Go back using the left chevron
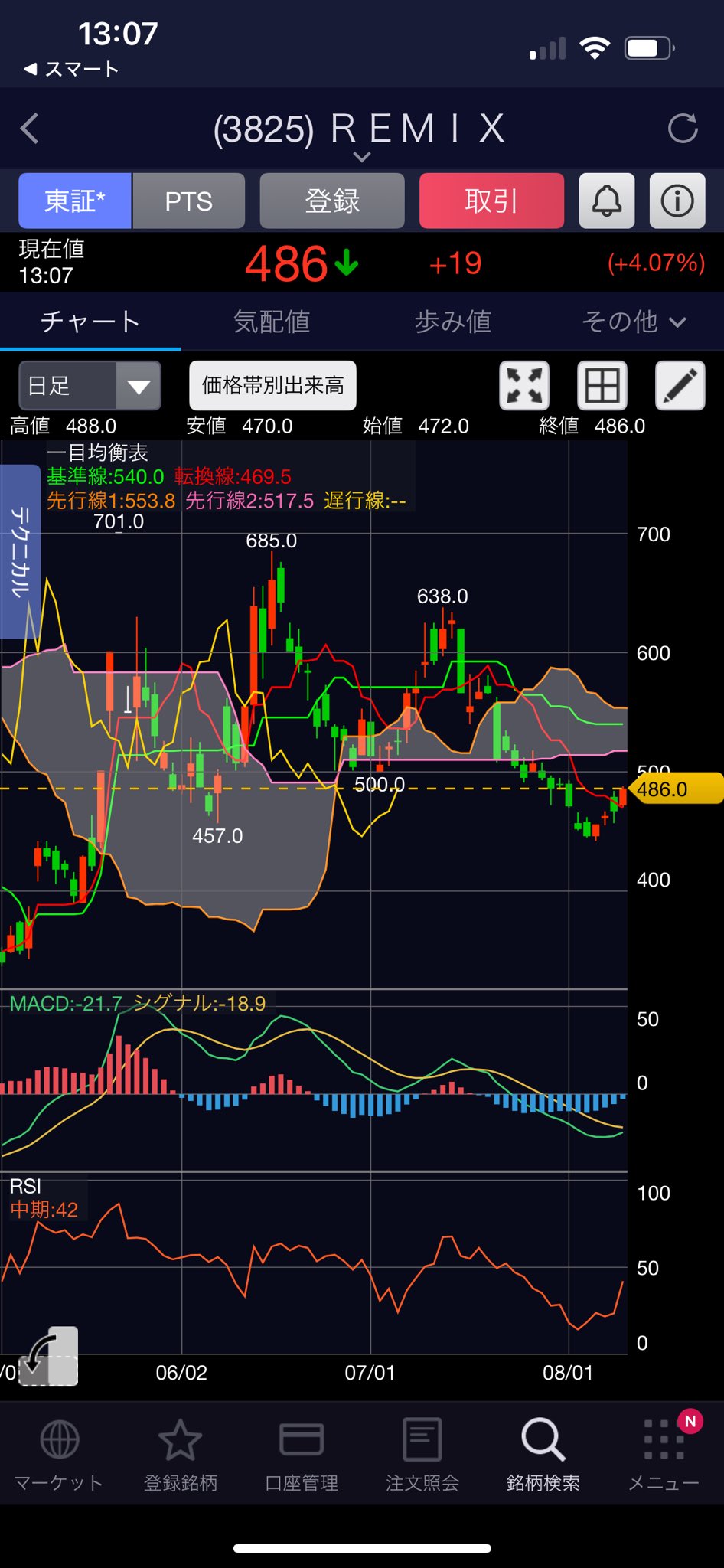Screen dimensions: 724x1568 click(29, 129)
